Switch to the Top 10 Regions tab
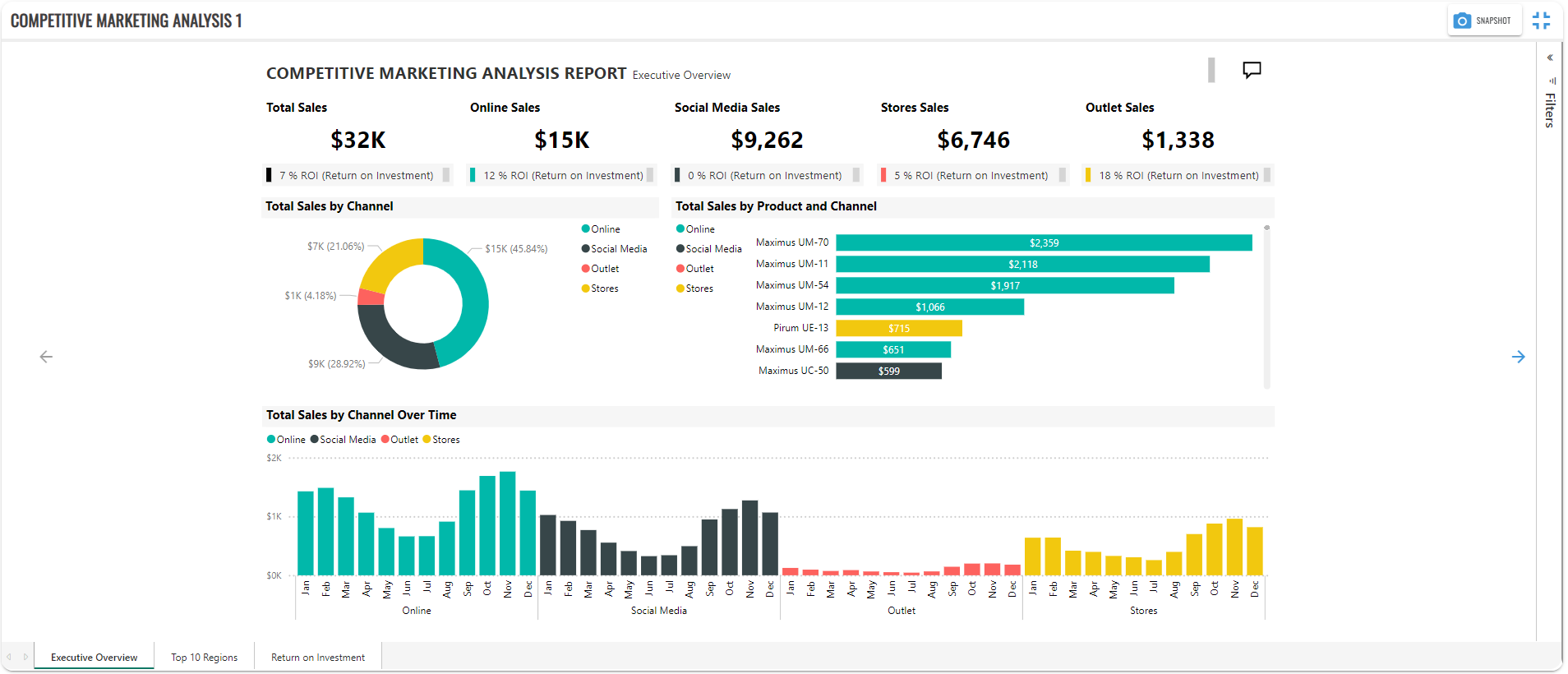Viewport: 1568px width, 674px height. pos(204,658)
